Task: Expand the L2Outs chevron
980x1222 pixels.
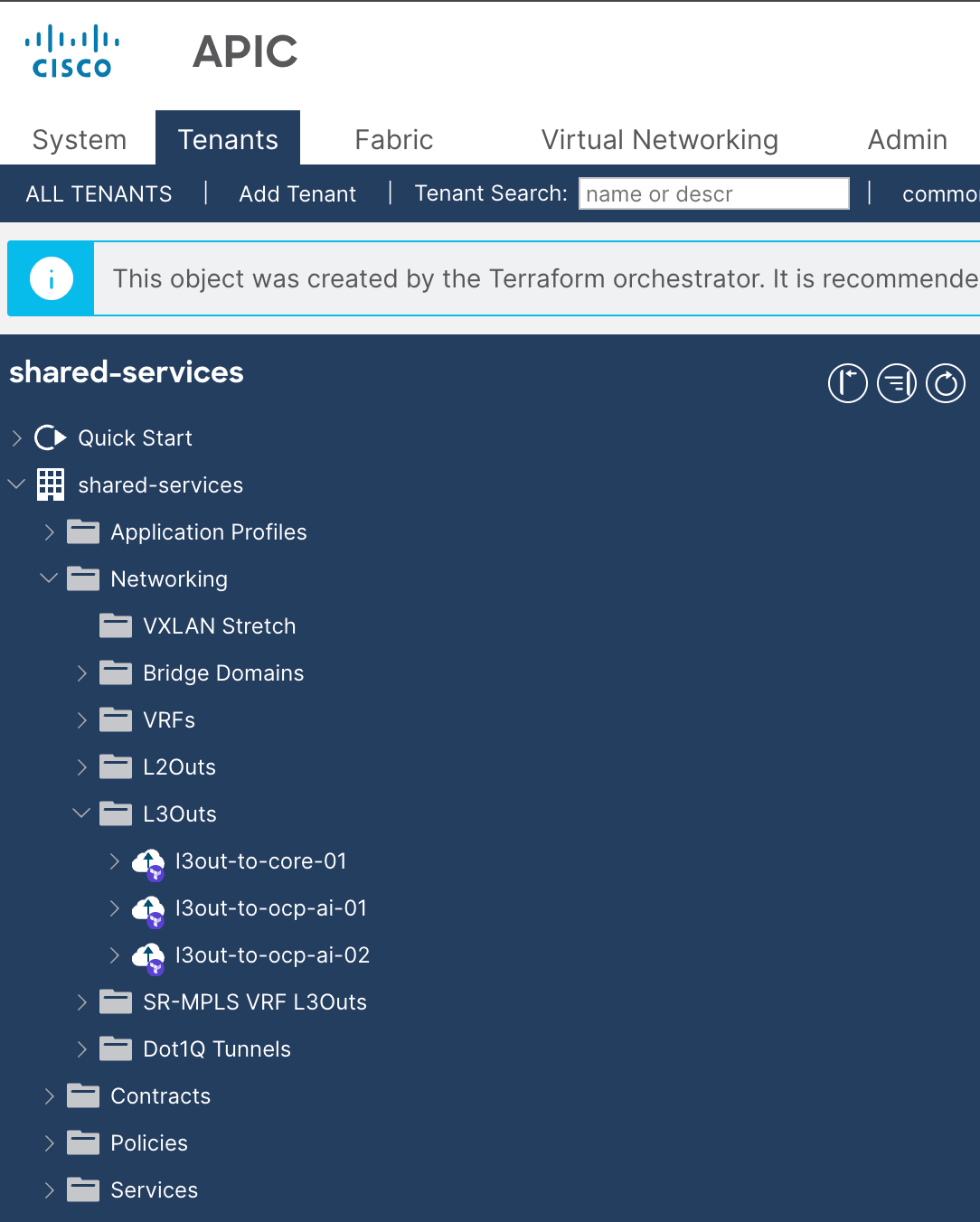Action: coord(82,767)
